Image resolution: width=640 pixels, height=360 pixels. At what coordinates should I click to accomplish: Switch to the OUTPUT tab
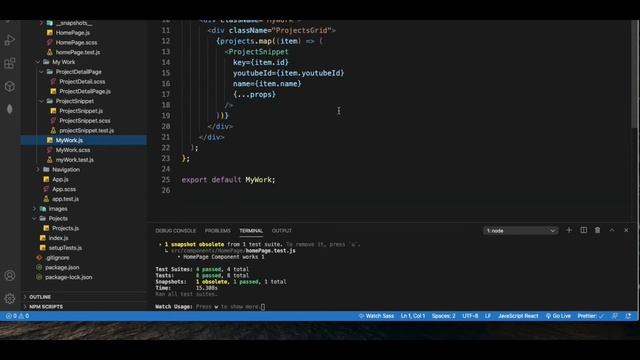click(282, 231)
